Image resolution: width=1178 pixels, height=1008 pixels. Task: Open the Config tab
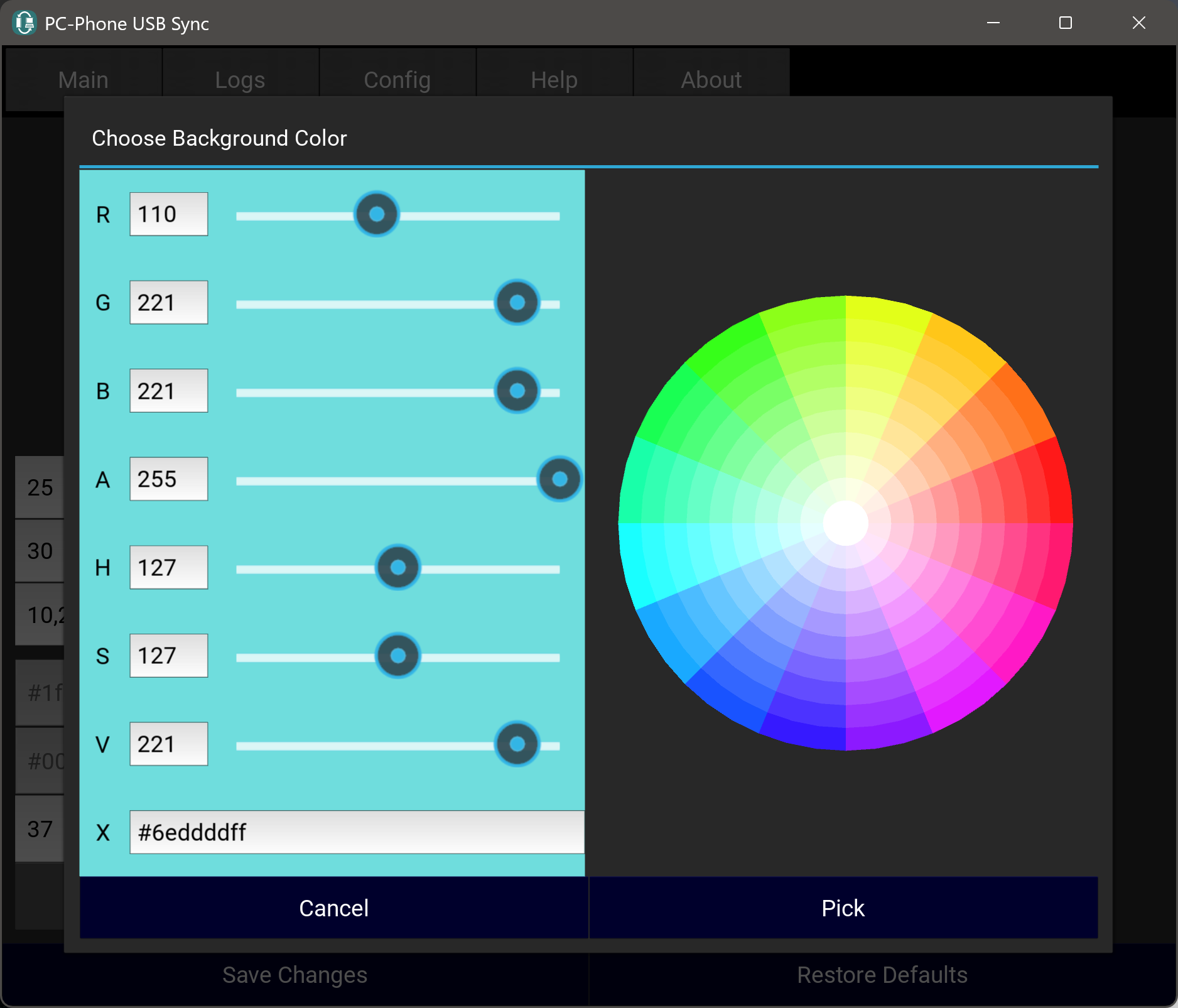click(397, 80)
